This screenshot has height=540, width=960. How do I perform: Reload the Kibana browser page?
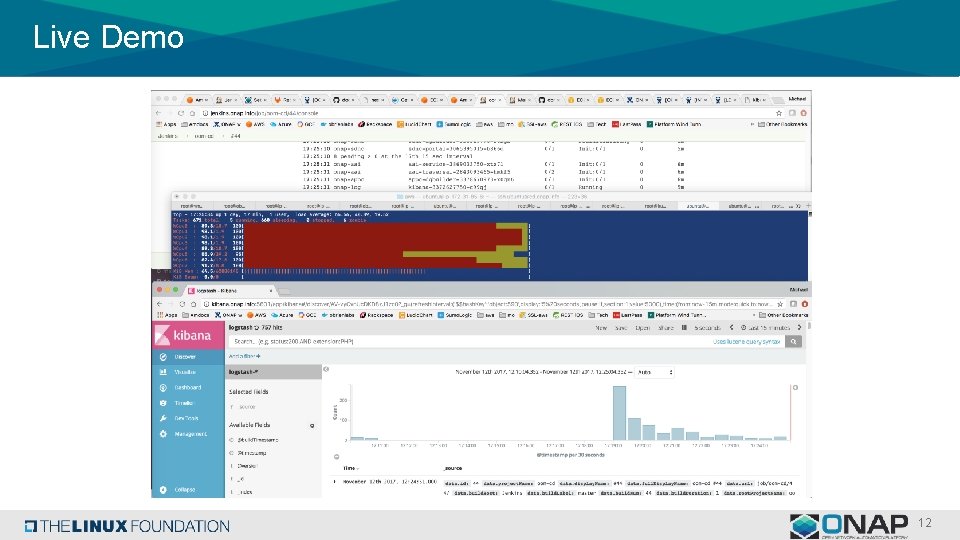pyautogui.click(x=182, y=304)
